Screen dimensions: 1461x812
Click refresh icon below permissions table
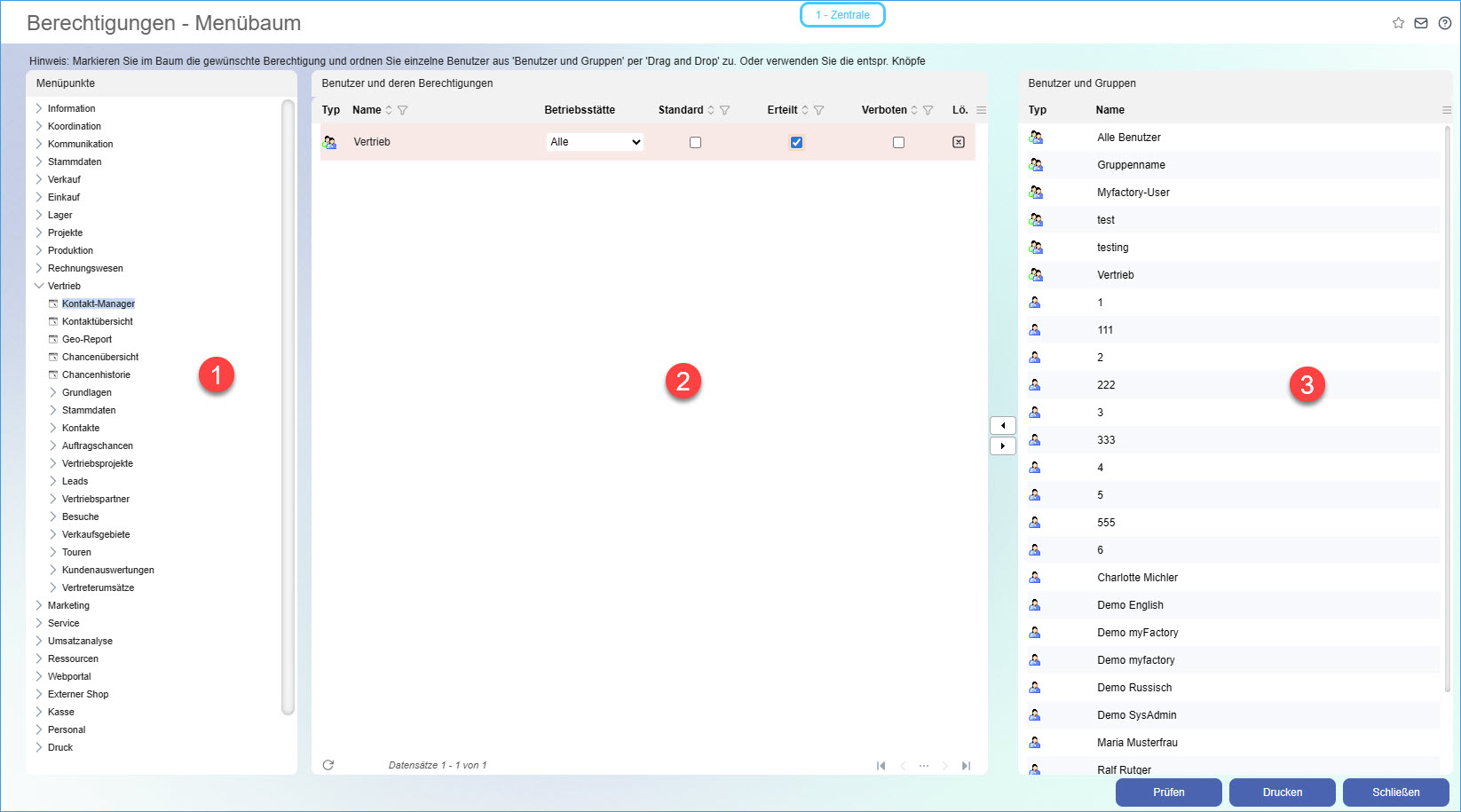pyautogui.click(x=328, y=765)
